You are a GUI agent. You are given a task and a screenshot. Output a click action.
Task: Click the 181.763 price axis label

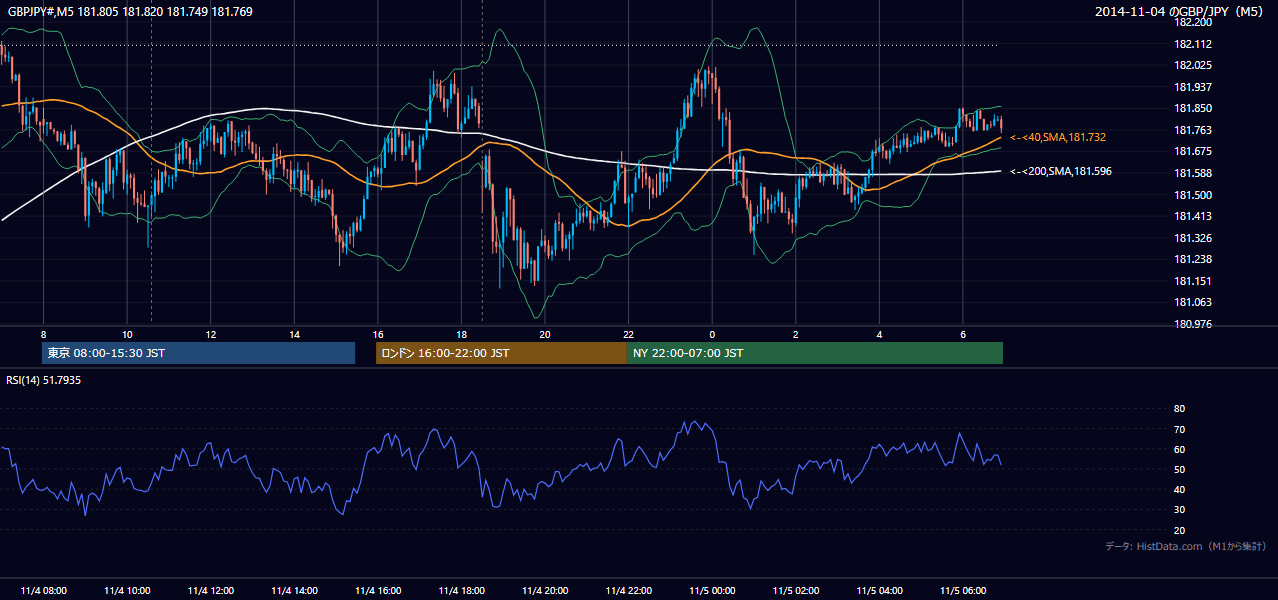pos(1192,130)
